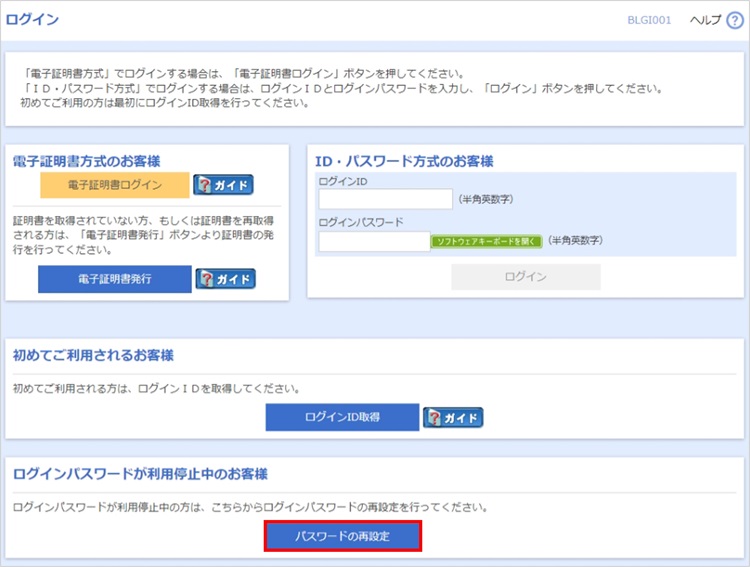Select the ログインパスワードが利用停止中のお客様 heading

140,473
